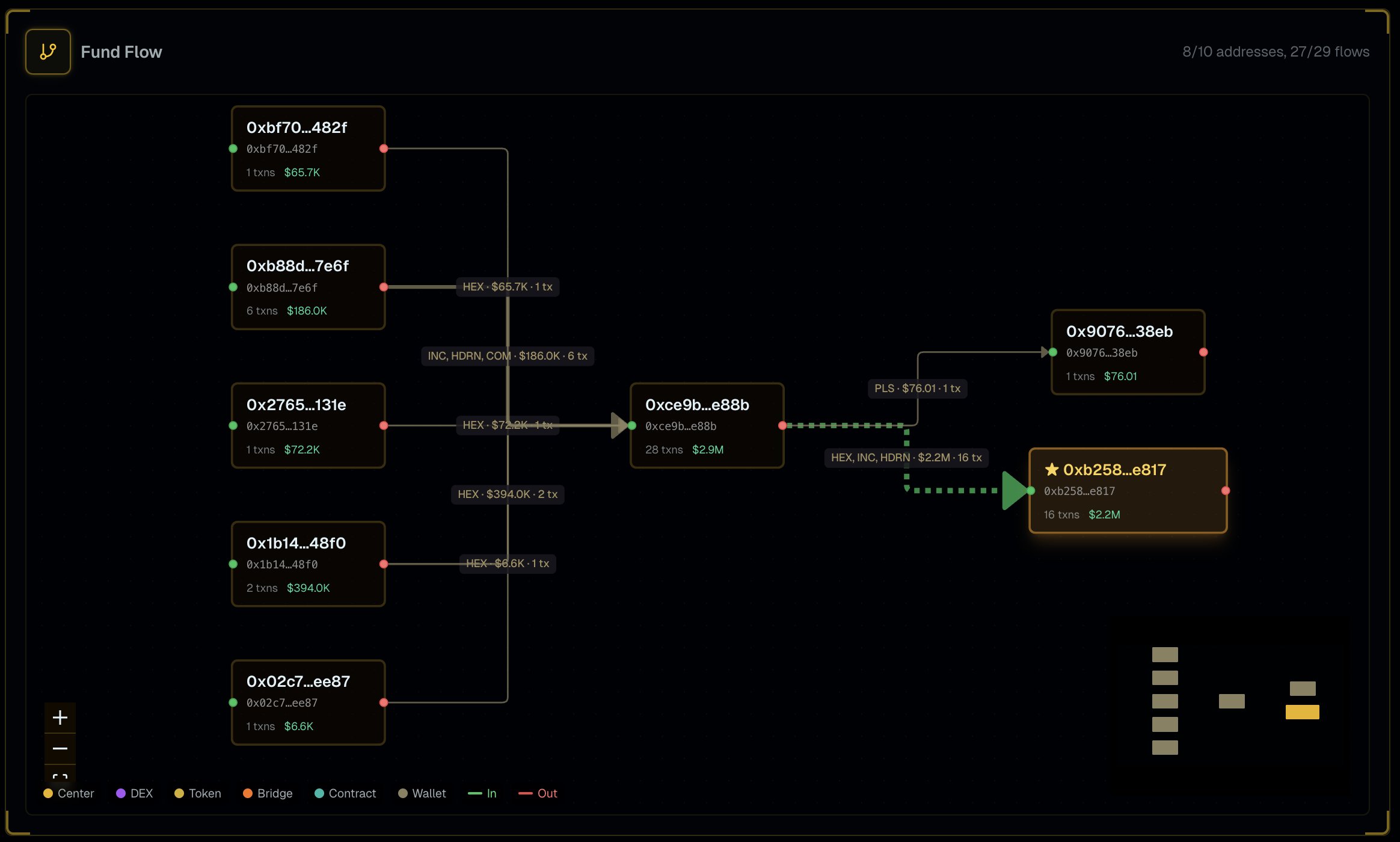Click the Center legend color dot
The image size is (1400, 842).
click(48, 793)
